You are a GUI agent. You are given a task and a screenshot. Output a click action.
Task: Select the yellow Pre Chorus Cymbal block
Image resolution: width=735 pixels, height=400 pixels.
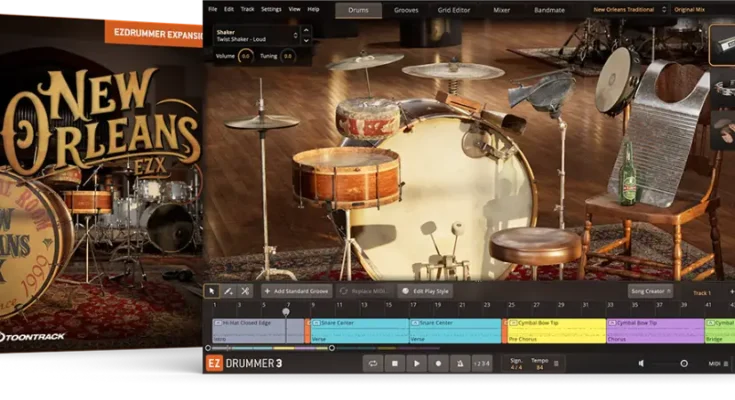coord(555,331)
